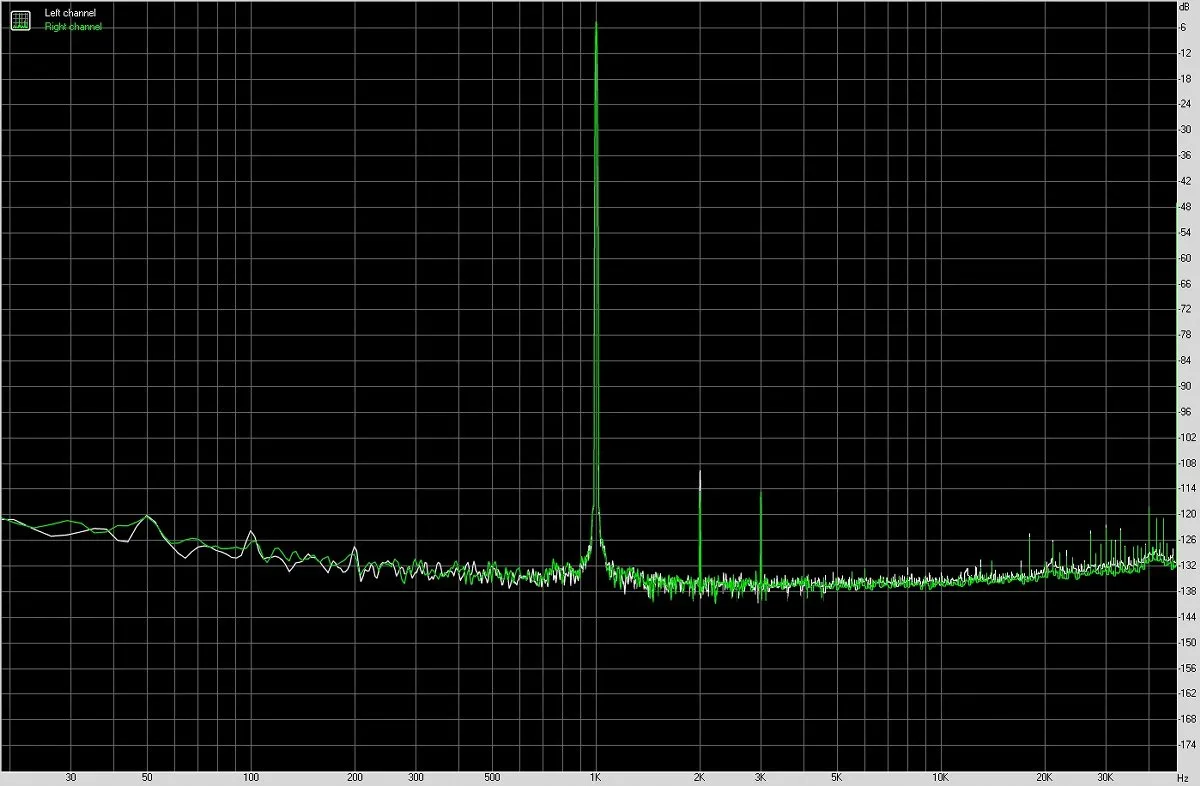The image size is (1200, 786).
Task: Click the -30 dB scale label
Action: [1186, 129]
